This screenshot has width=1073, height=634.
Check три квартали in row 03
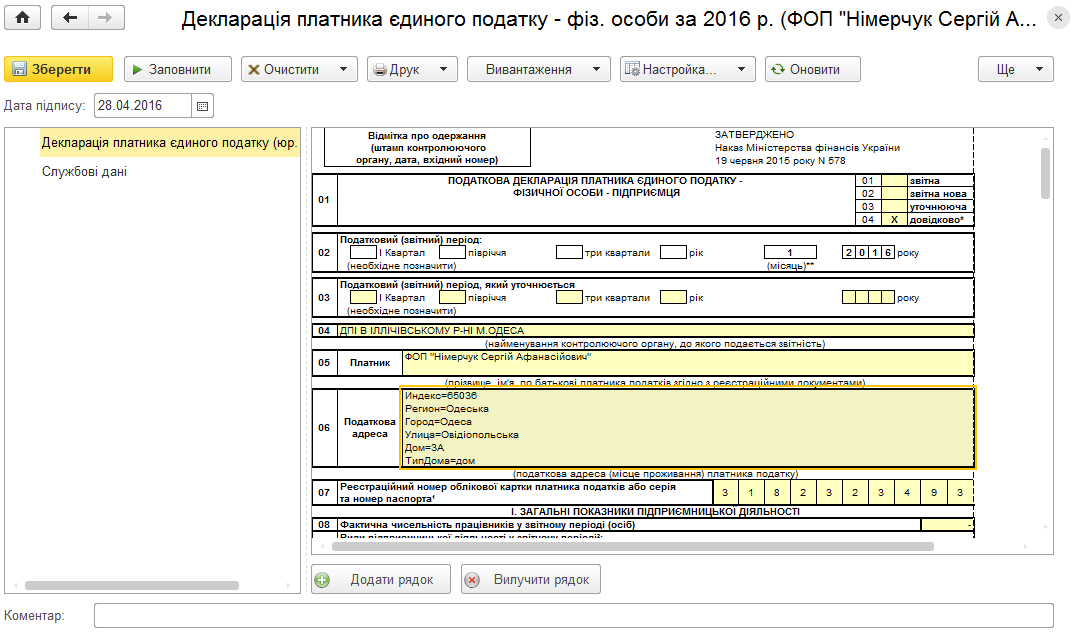[x=569, y=297]
